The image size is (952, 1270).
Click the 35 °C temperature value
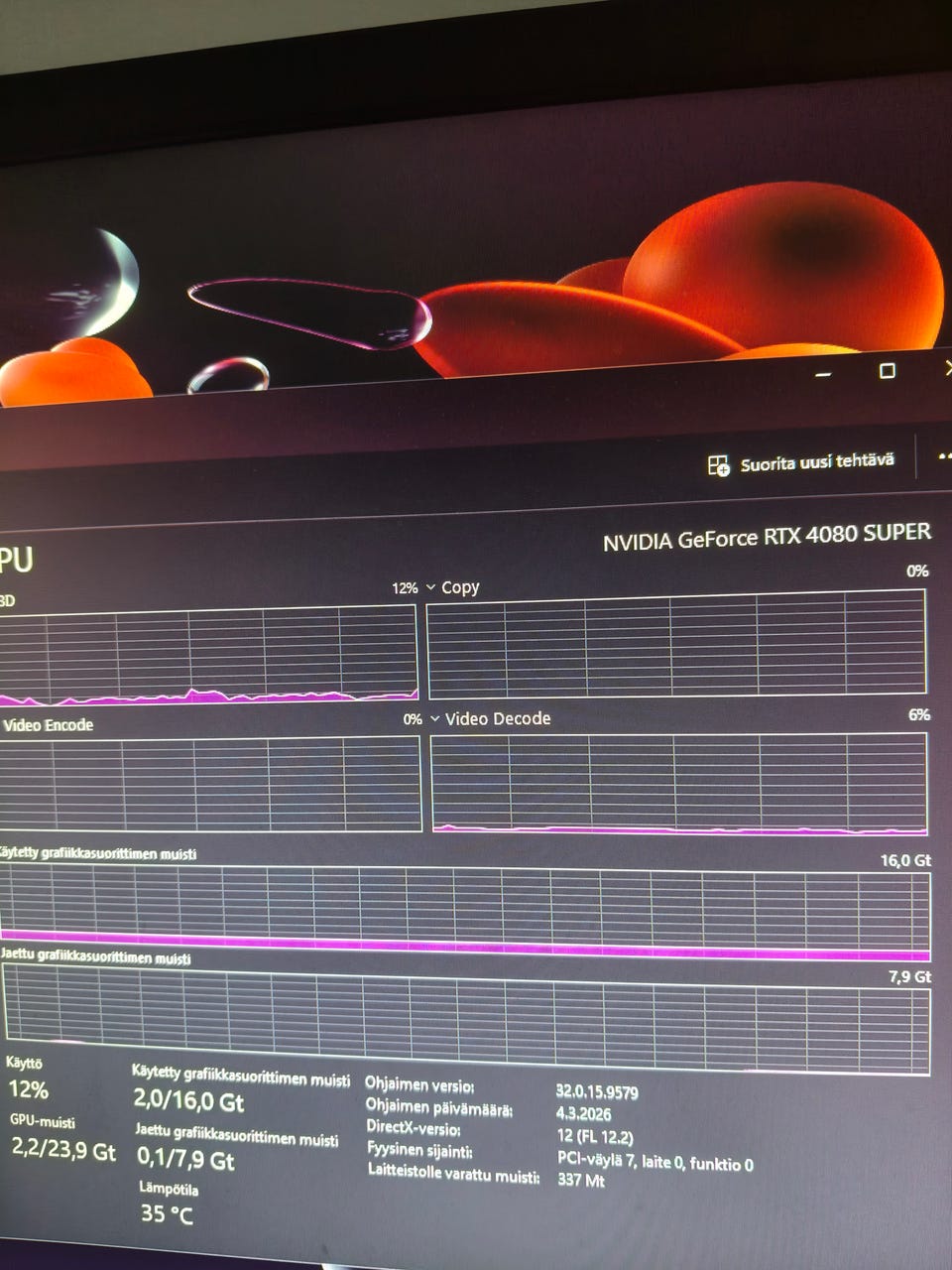tap(167, 1212)
